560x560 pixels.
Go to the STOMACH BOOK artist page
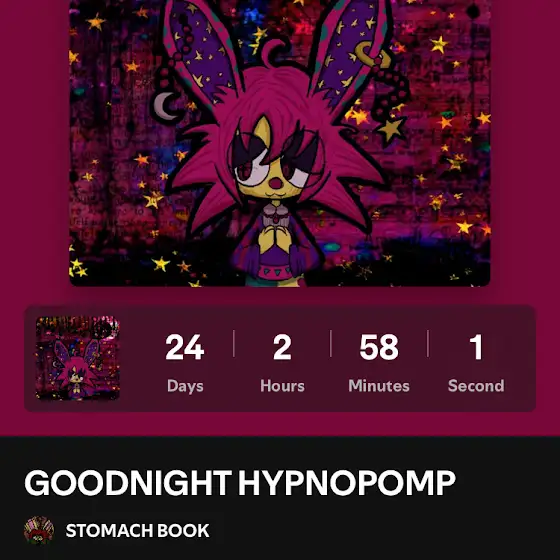pyautogui.click(x=138, y=530)
